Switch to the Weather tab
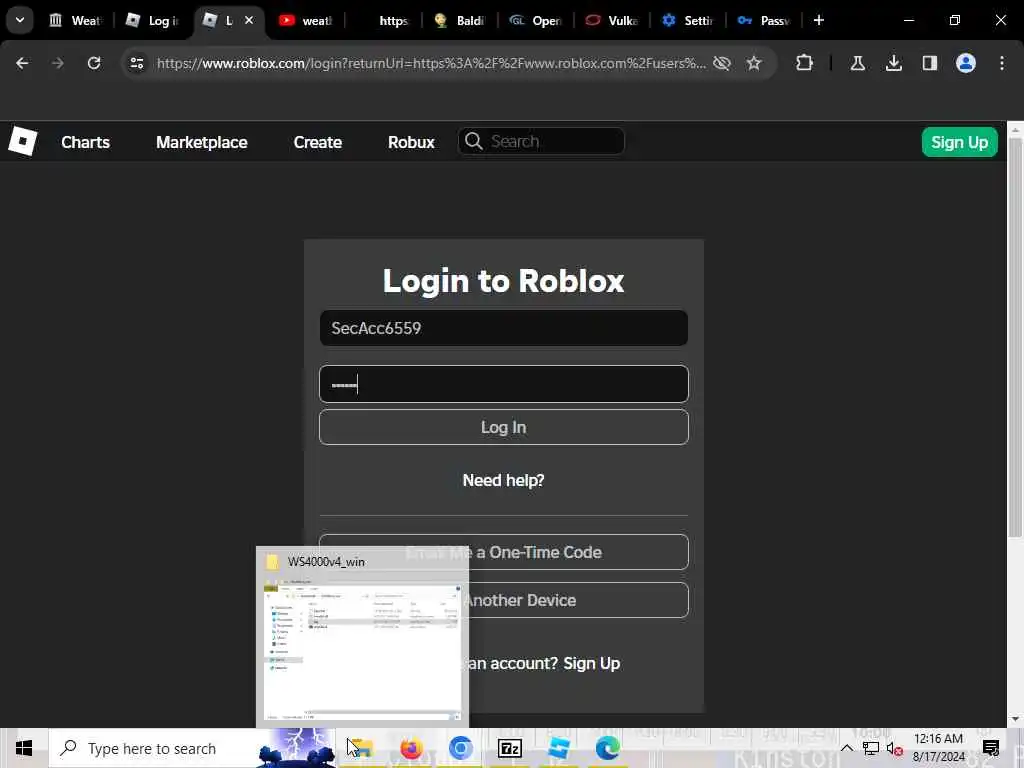Image resolution: width=1024 pixels, height=768 pixels. [76, 21]
